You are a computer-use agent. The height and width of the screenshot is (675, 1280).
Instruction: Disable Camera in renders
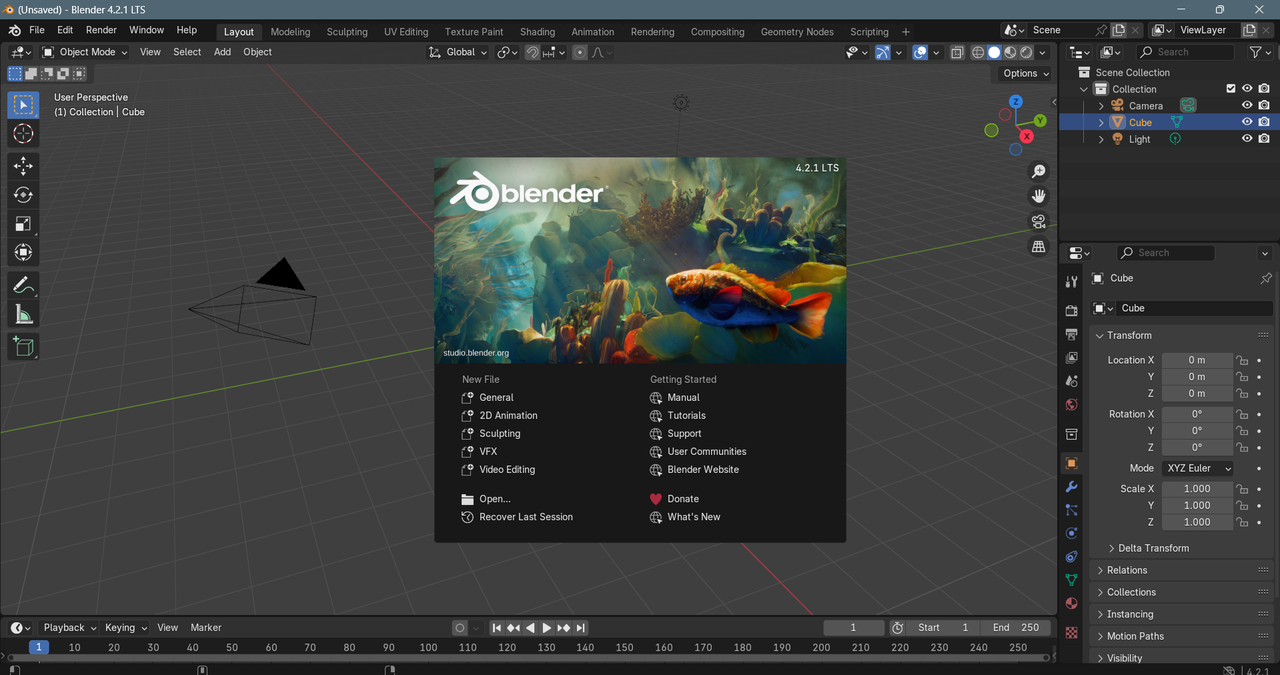pyautogui.click(x=1264, y=105)
